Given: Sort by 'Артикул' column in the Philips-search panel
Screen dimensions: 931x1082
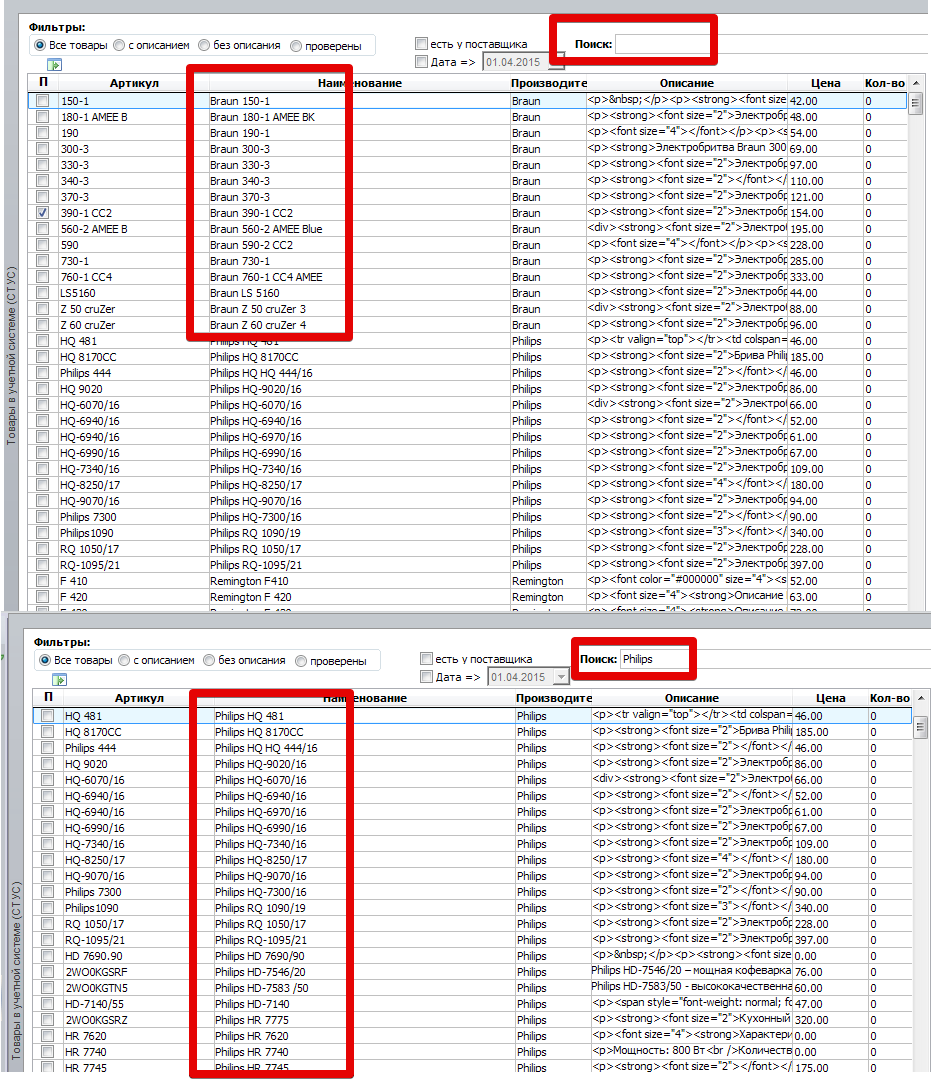Looking at the screenshot, I should pos(139,698).
